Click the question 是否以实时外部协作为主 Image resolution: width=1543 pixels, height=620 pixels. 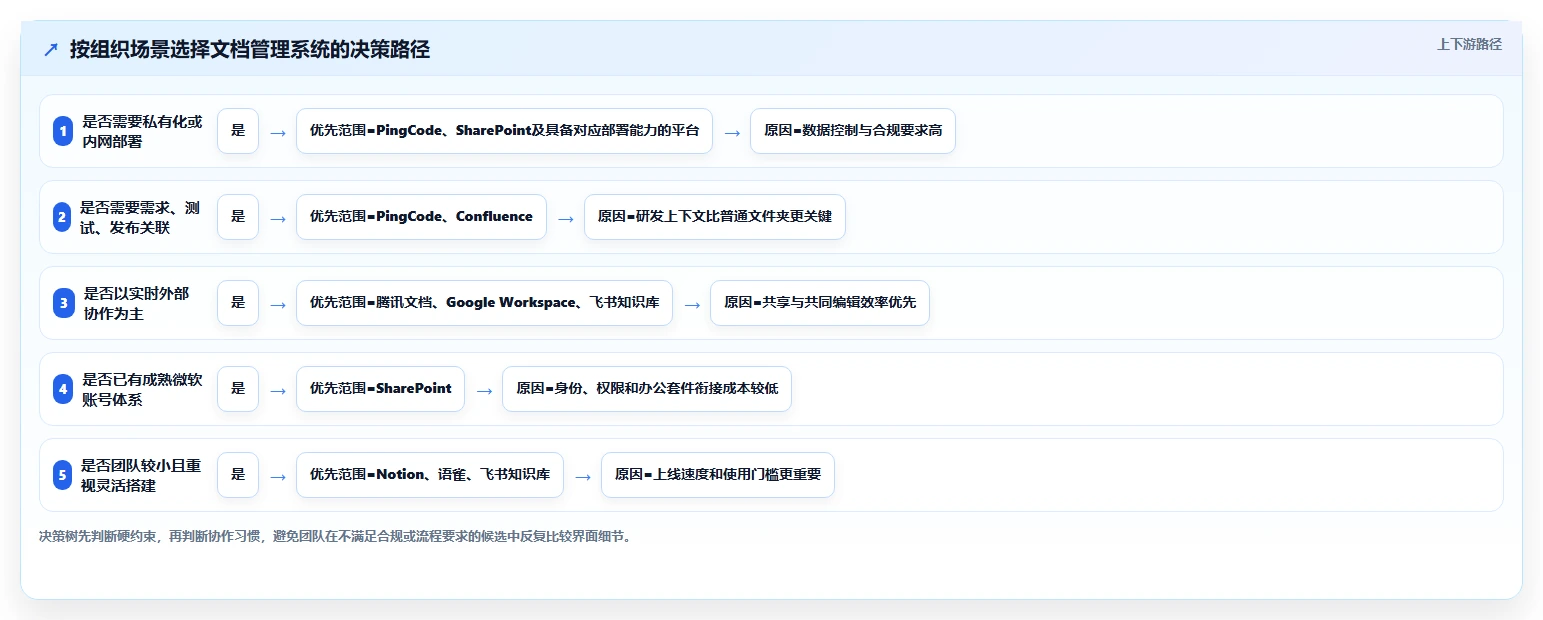[x=137, y=303]
